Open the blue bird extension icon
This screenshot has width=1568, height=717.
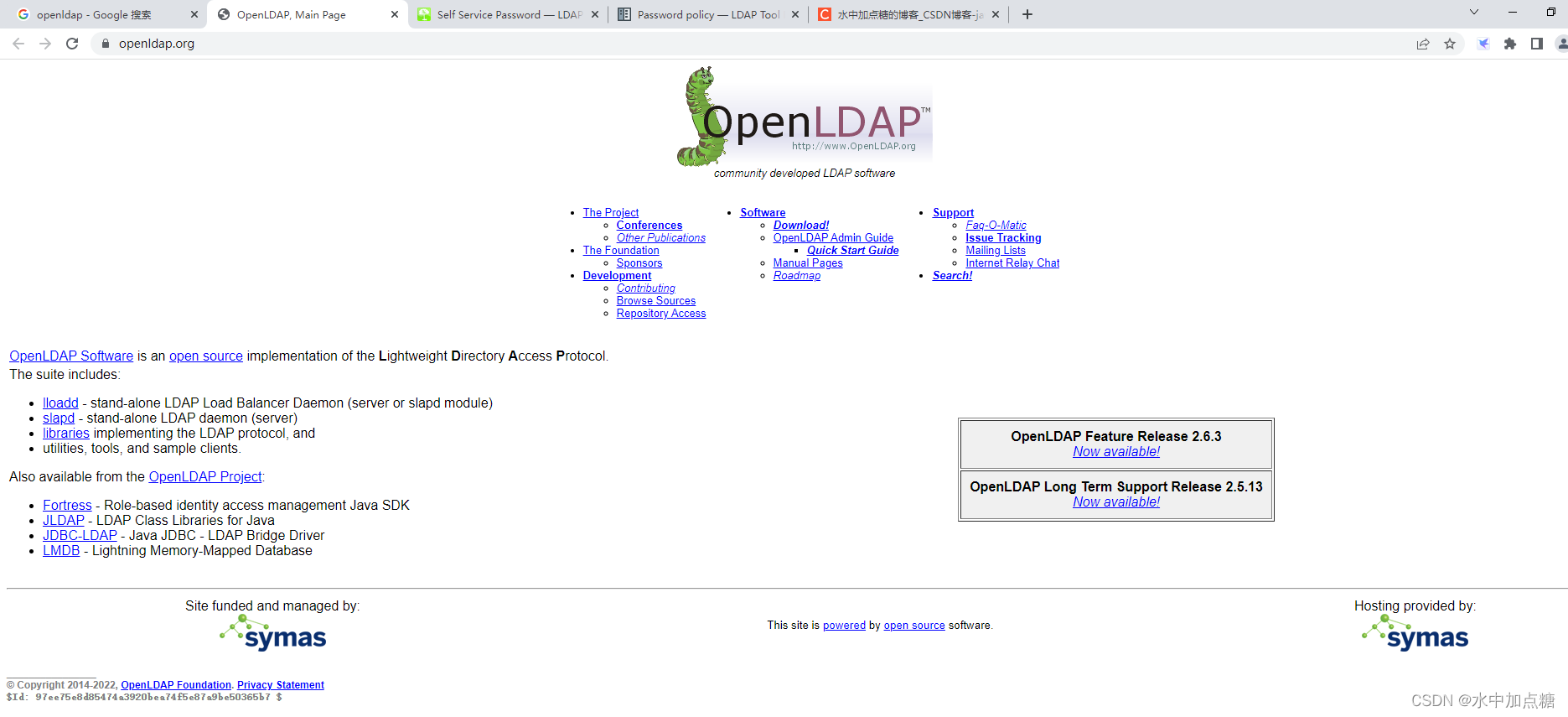[1483, 44]
